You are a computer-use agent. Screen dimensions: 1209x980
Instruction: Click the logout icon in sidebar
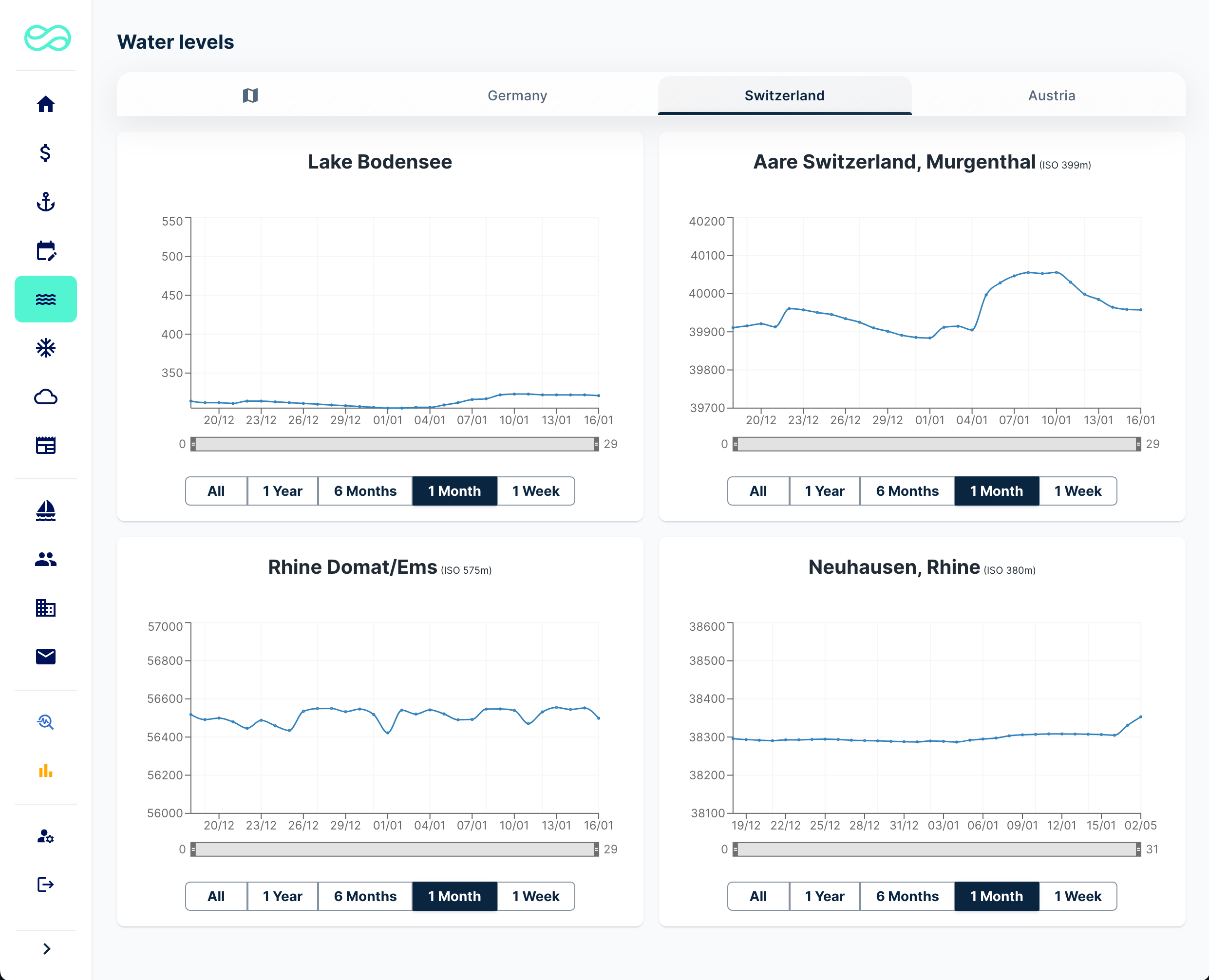pos(46,884)
